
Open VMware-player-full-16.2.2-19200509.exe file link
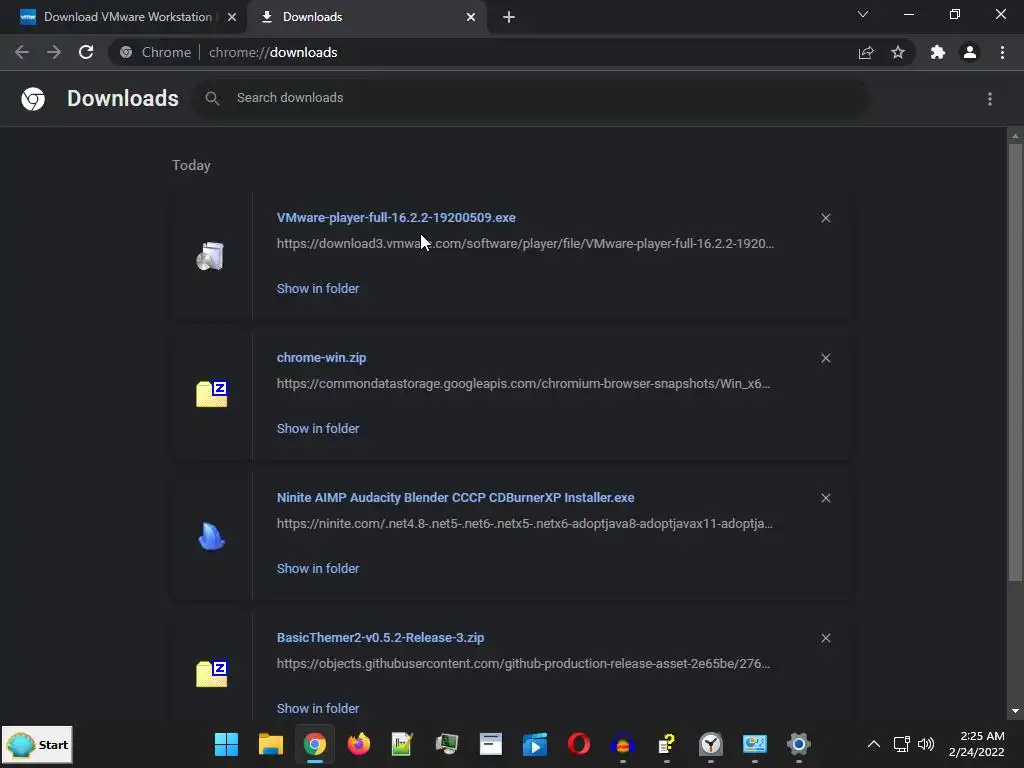pos(396,217)
